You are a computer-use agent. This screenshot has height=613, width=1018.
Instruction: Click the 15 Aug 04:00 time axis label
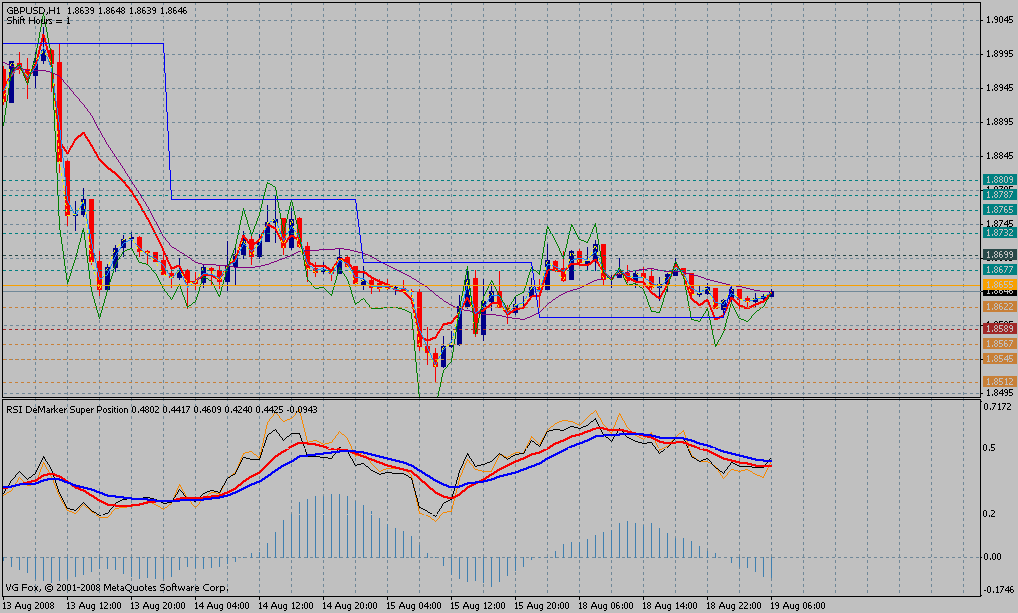coord(414,605)
